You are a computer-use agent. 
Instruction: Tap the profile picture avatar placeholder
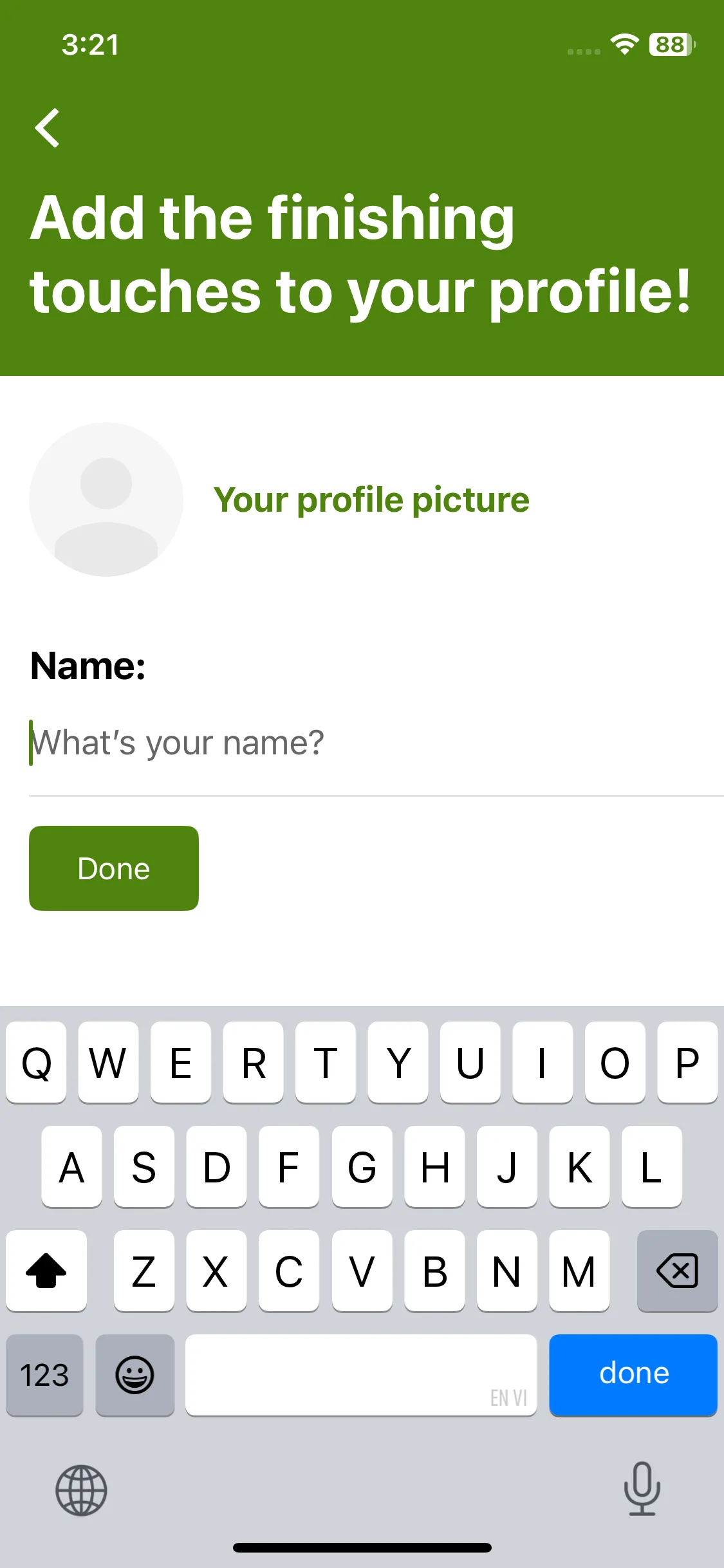(106, 499)
